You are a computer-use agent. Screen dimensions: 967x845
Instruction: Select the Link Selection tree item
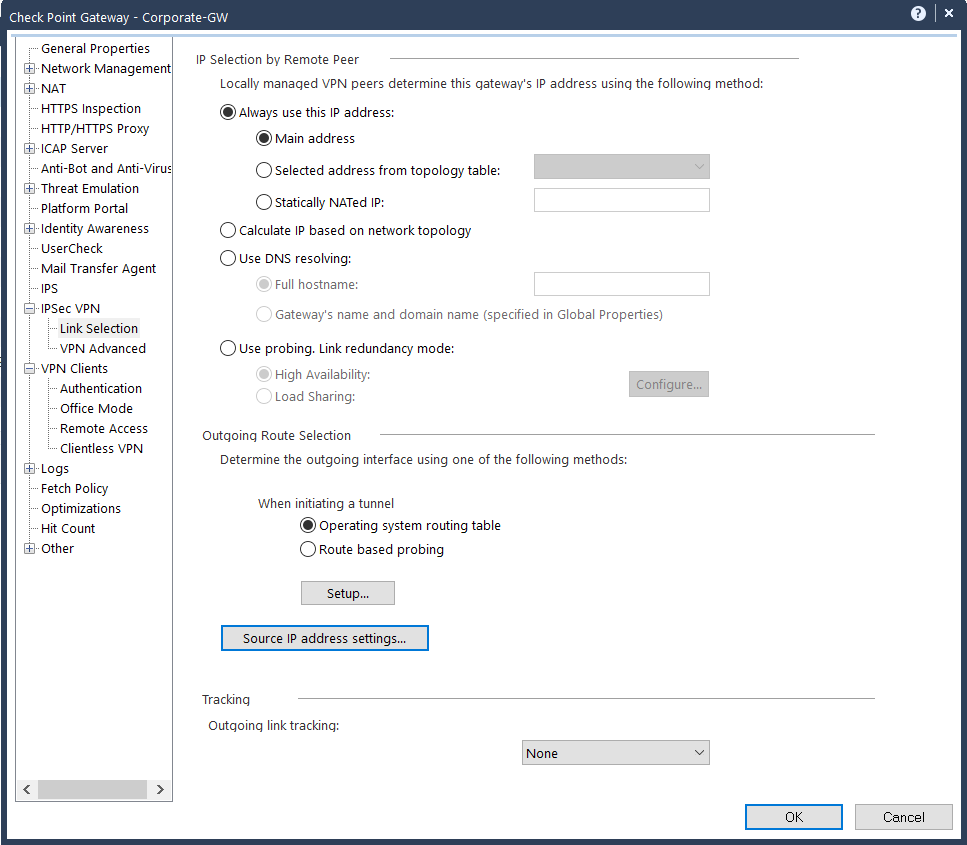point(99,328)
